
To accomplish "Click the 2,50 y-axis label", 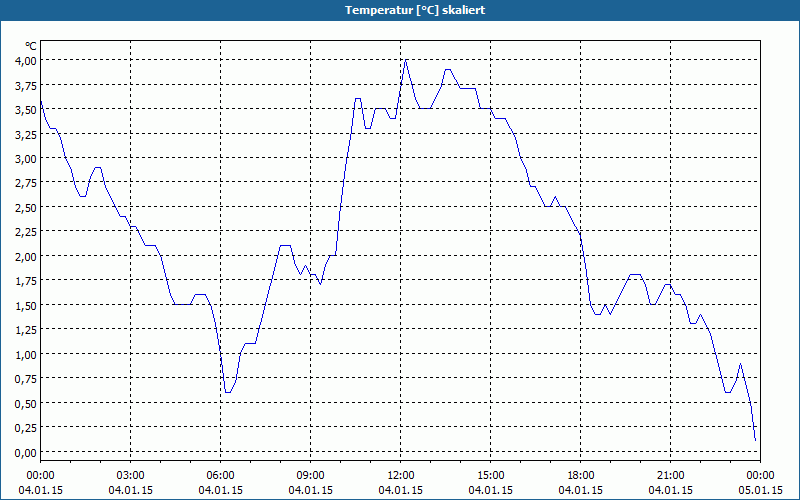I will 26,208.
